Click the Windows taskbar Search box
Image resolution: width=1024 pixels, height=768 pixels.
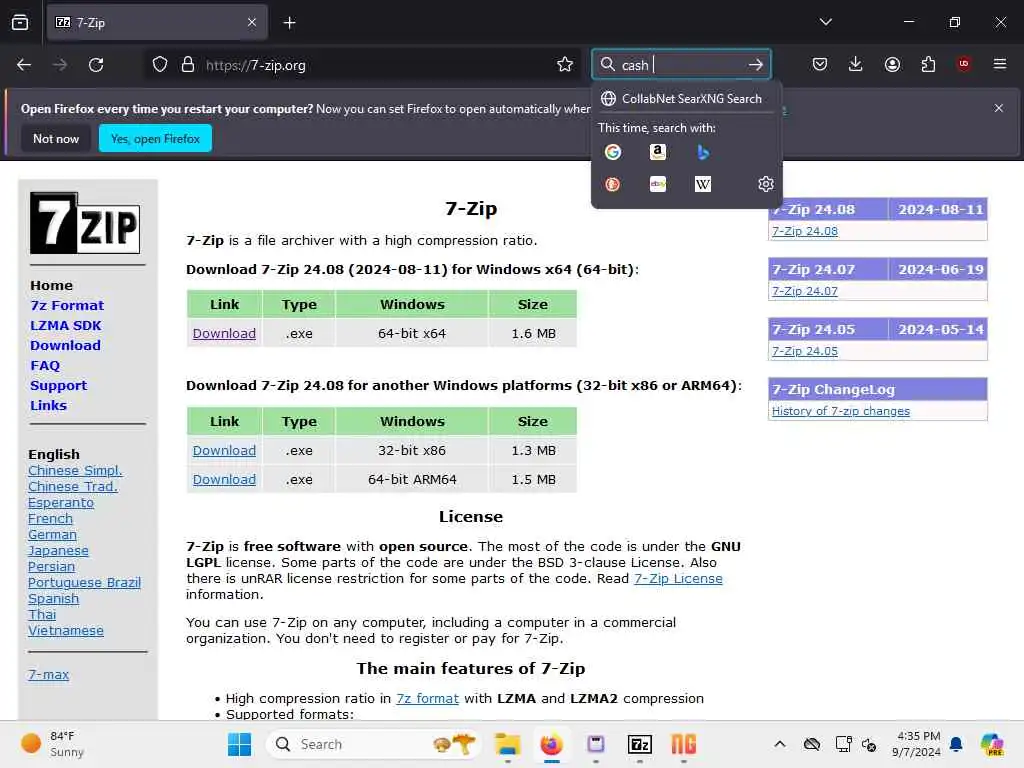(x=373, y=744)
